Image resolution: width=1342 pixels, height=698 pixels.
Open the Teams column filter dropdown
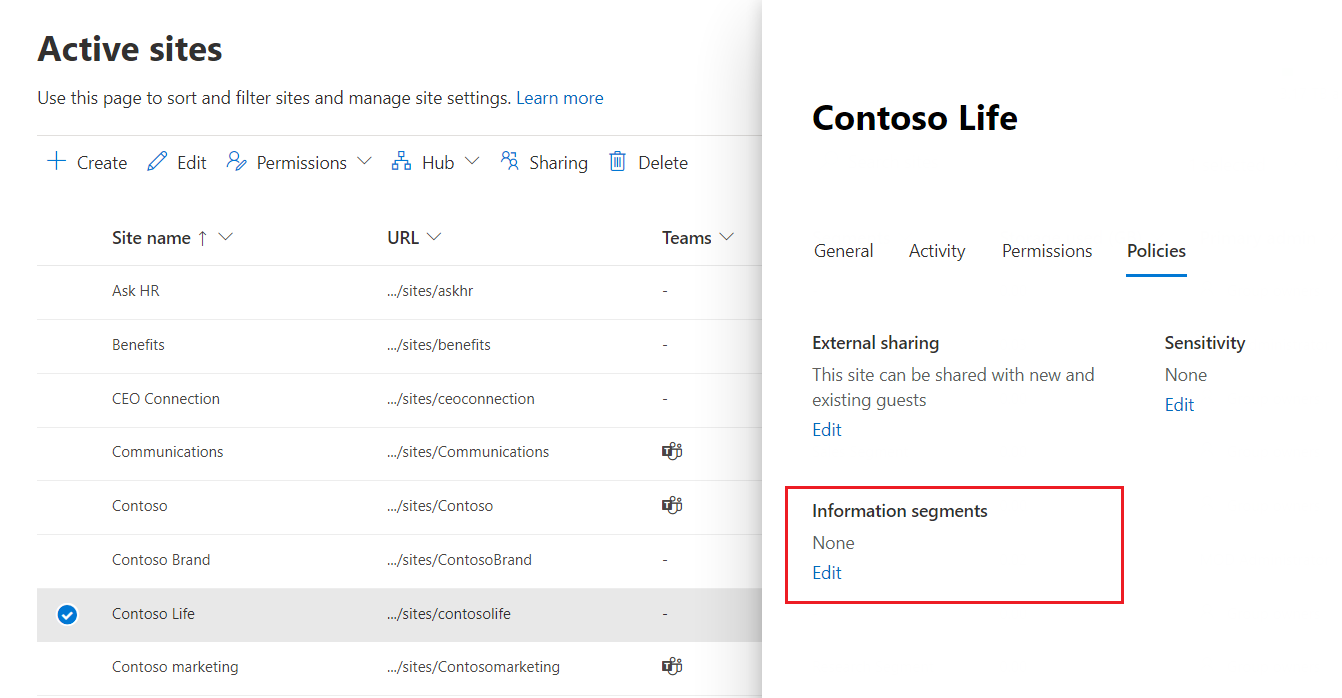point(726,237)
